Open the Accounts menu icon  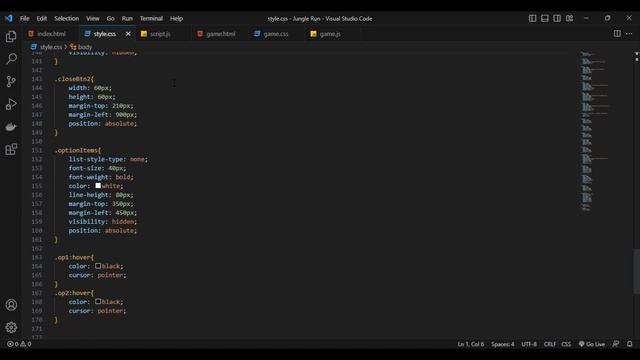11,305
